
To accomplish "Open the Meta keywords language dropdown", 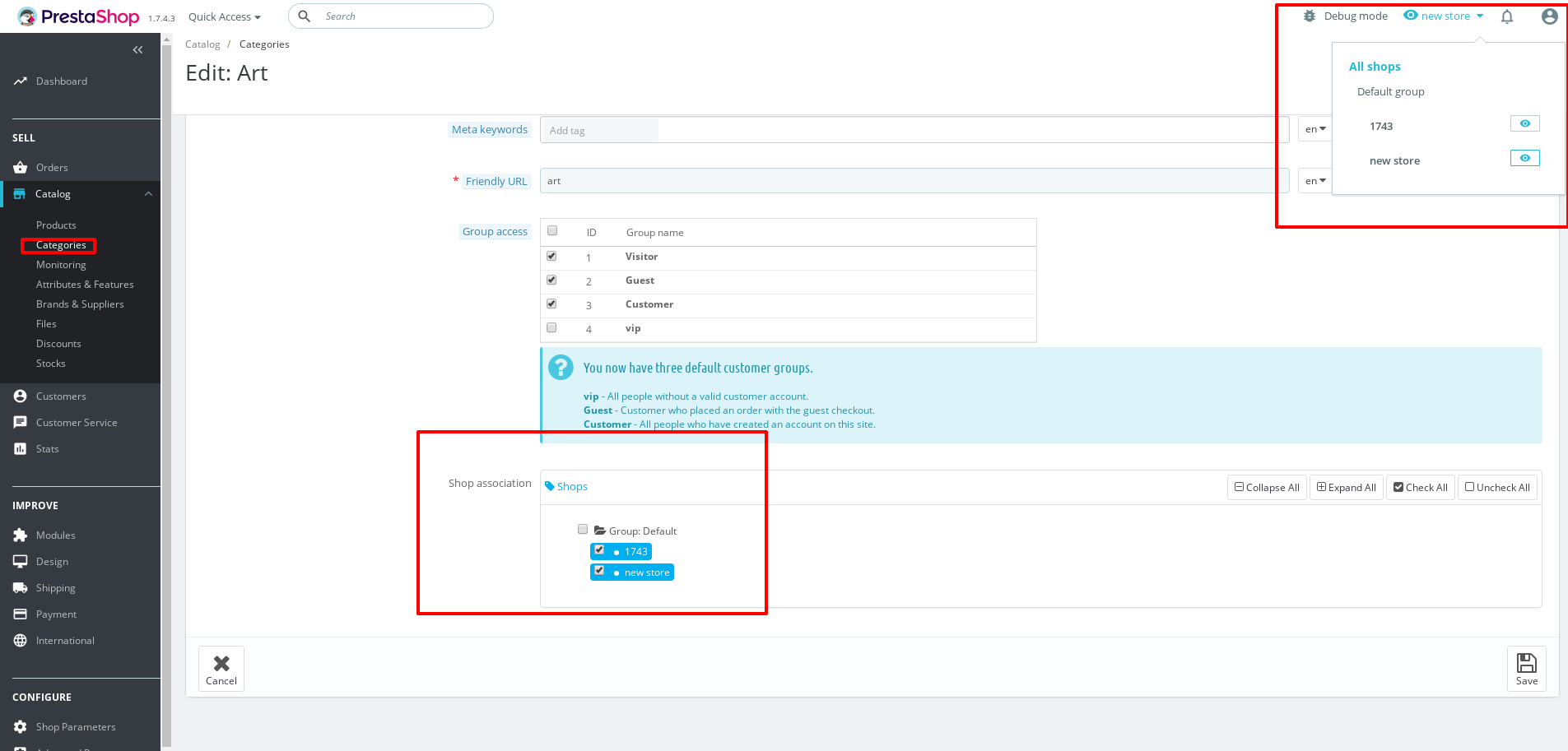I will [1315, 129].
